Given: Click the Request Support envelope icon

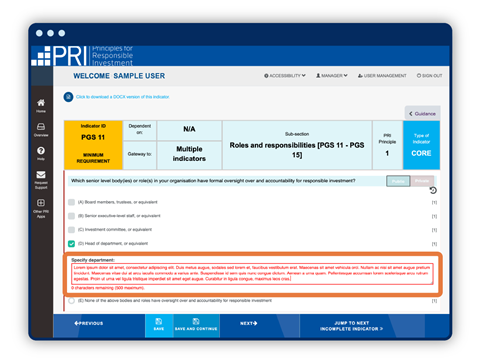Looking at the screenshot, I should 41,179.
